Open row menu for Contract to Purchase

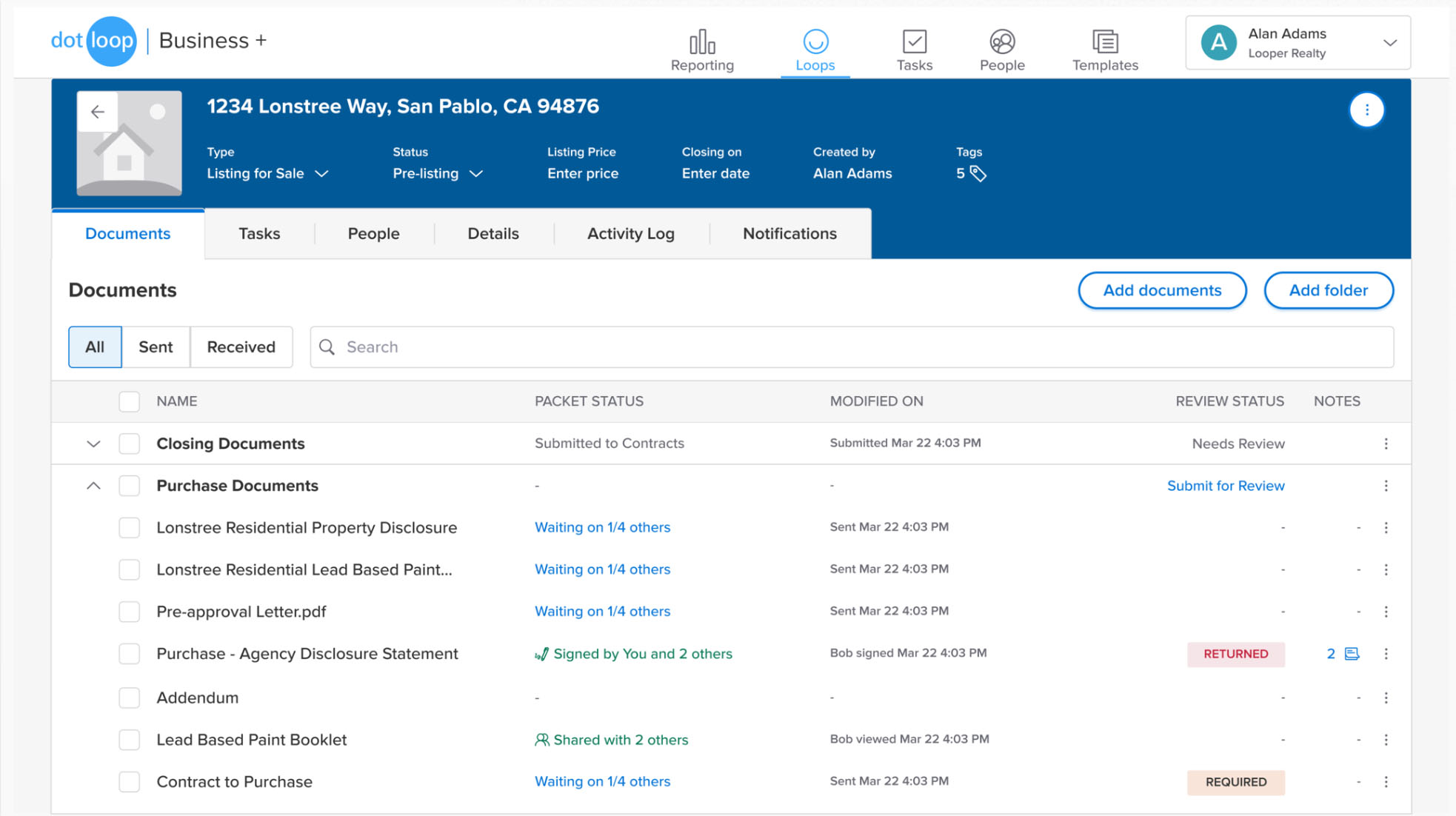coord(1386,782)
